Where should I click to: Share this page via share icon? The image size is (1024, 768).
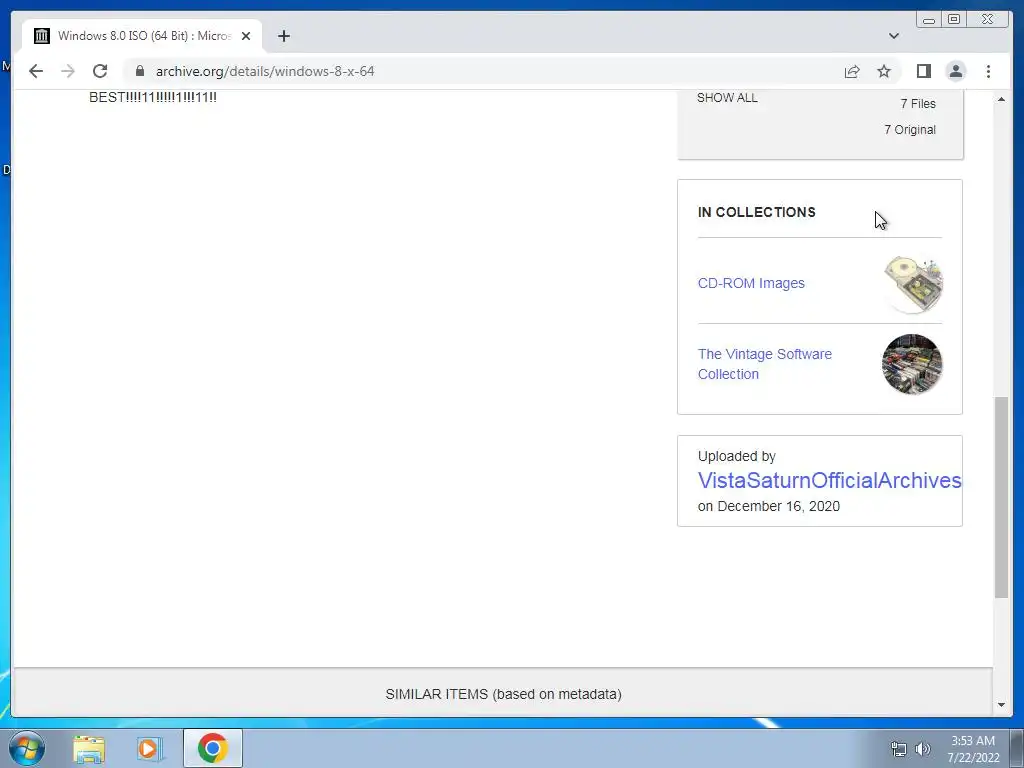point(852,71)
